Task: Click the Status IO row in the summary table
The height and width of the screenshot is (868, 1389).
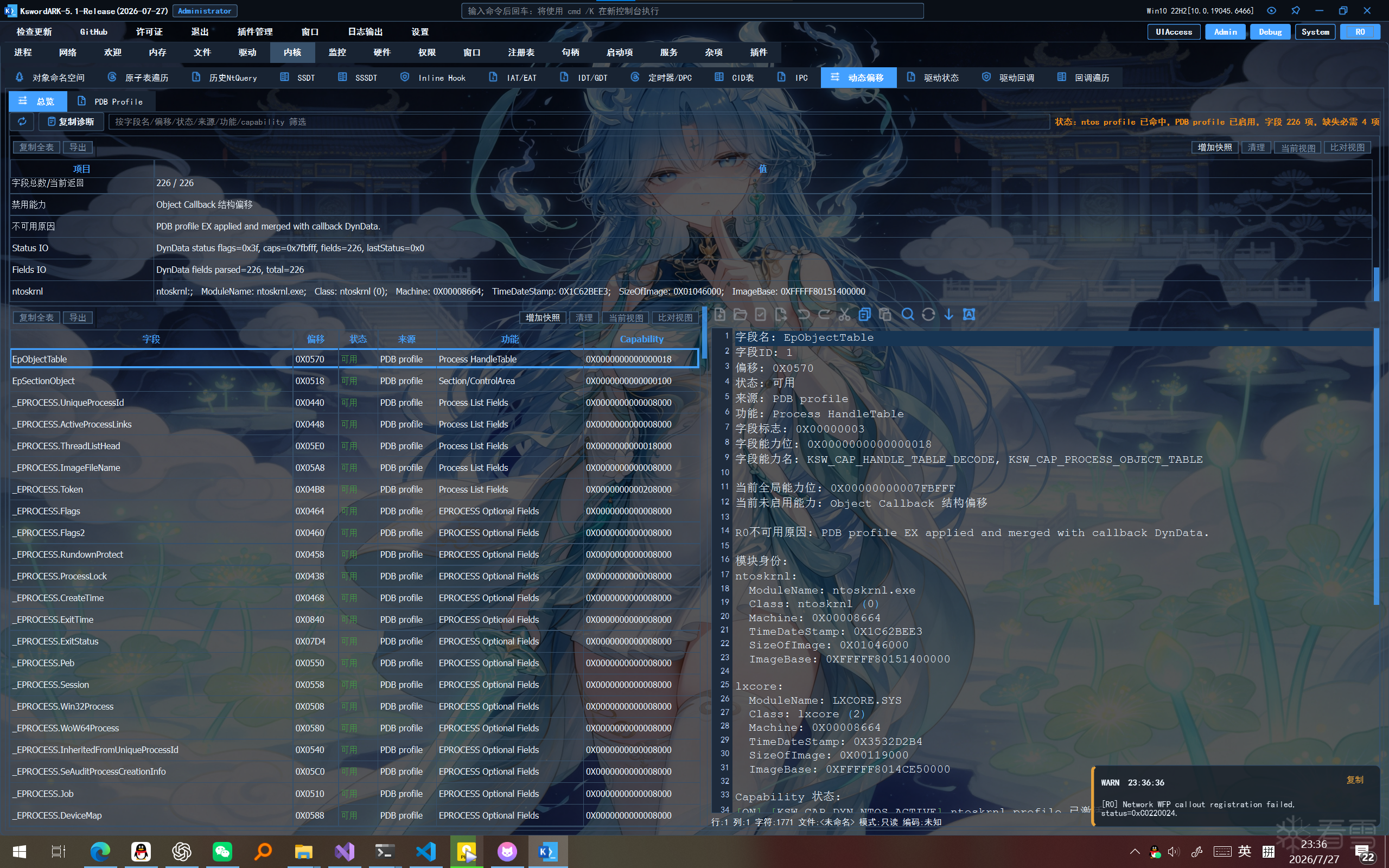Action: coord(691,248)
